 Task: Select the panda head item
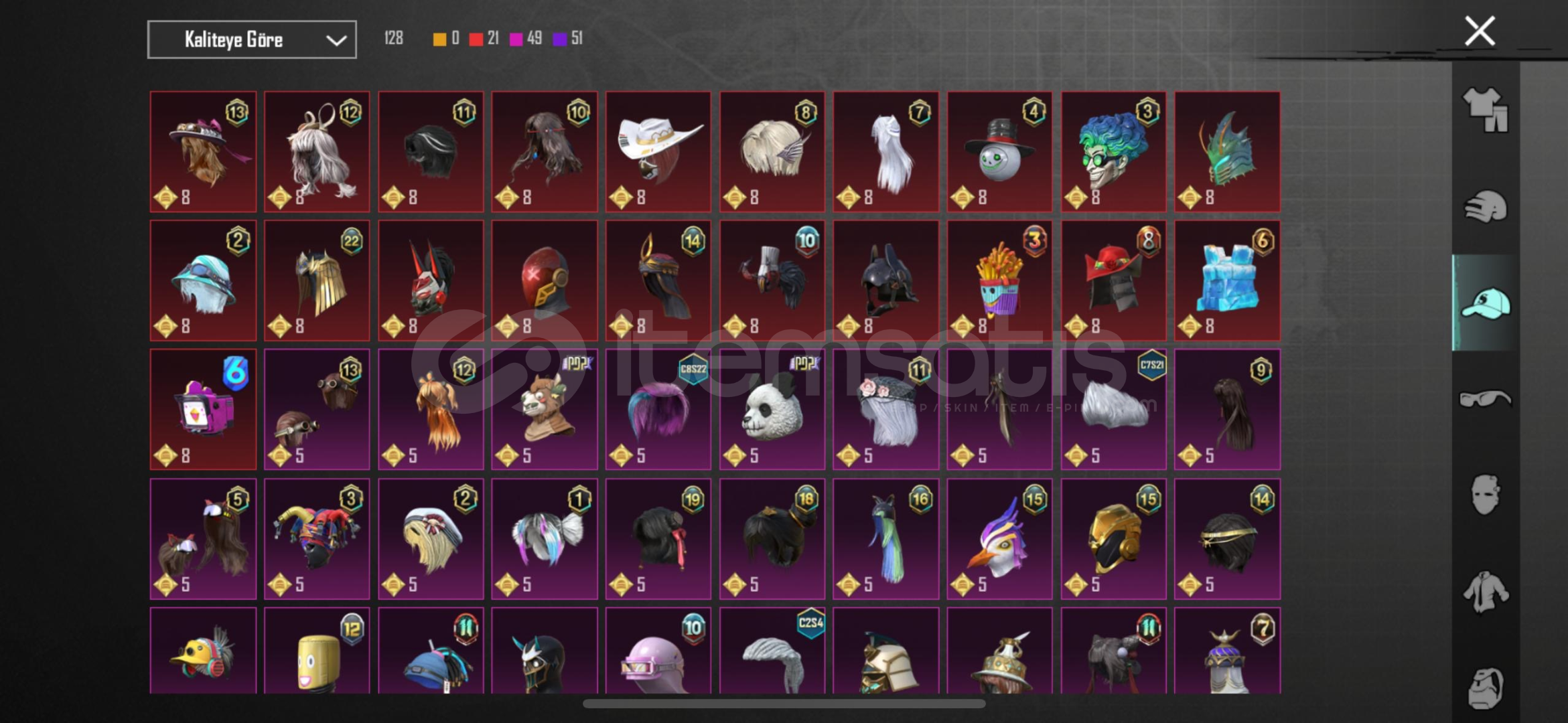tap(772, 409)
